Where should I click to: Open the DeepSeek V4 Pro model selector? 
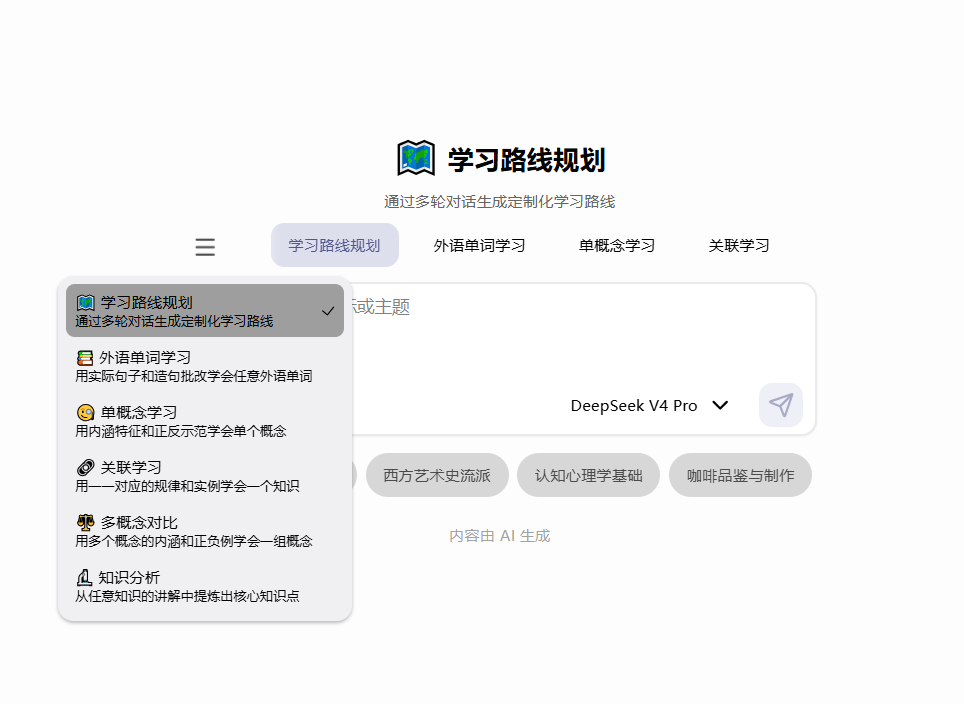click(x=649, y=405)
